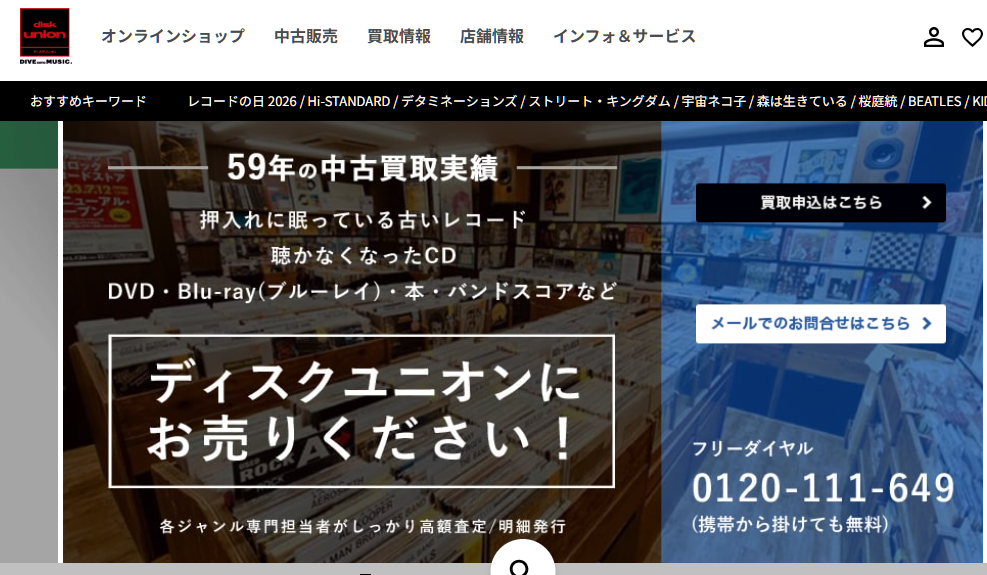
Task: Click the メールでのお問合せはこちら button
Action: [x=820, y=324]
